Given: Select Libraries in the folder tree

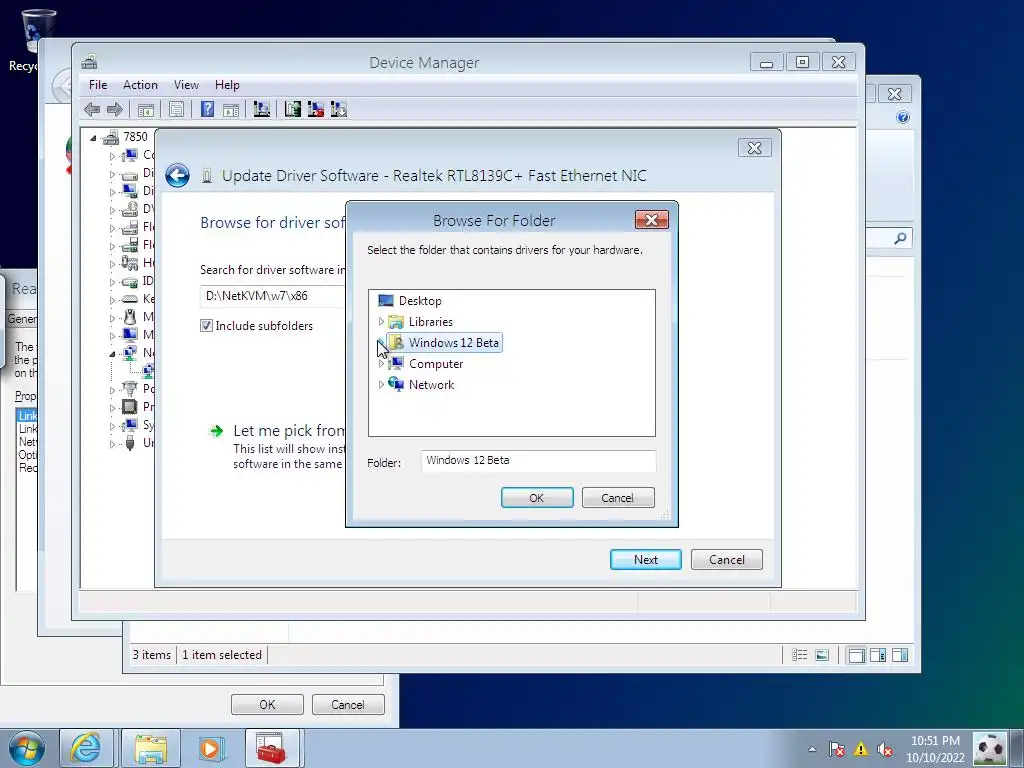Looking at the screenshot, I should tap(430, 321).
